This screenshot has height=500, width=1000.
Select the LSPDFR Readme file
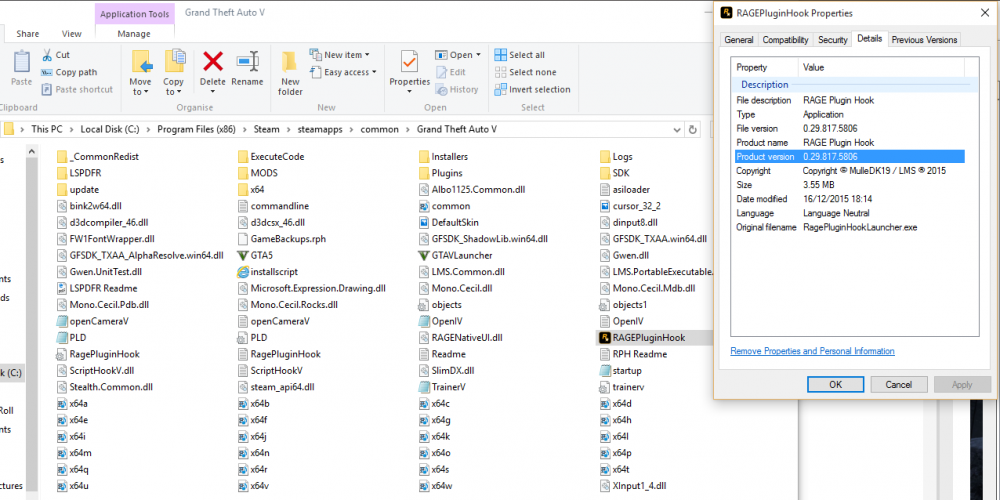click(96, 288)
